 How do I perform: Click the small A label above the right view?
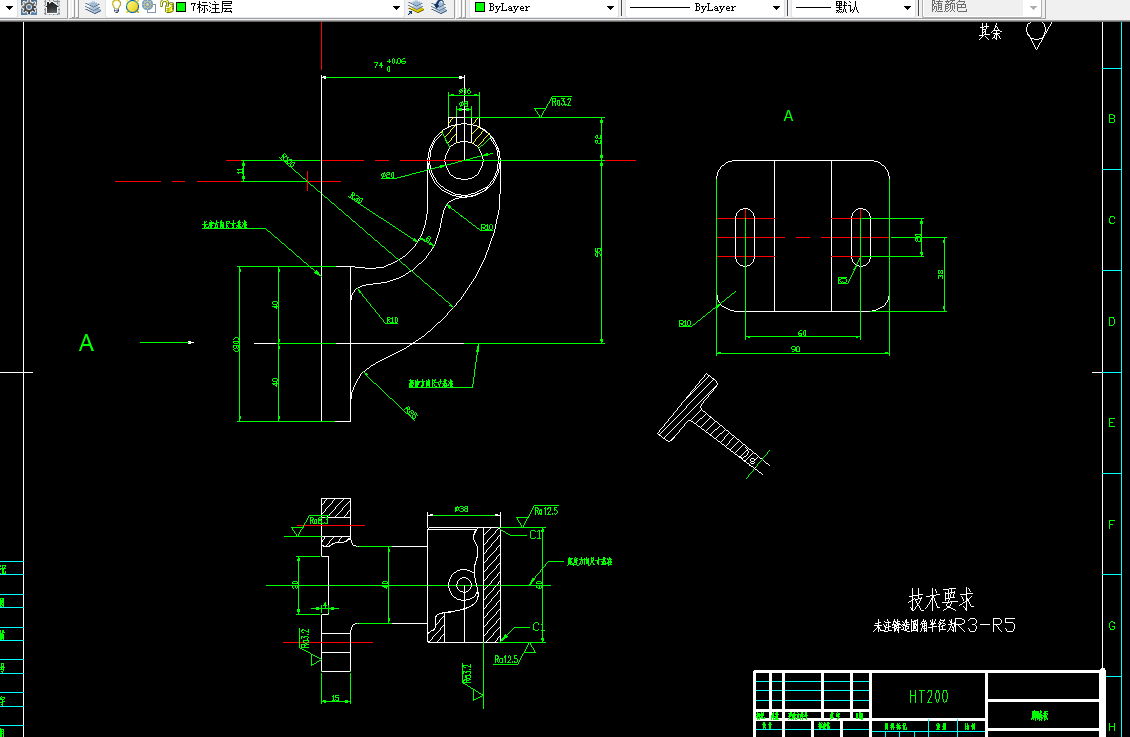point(788,116)
